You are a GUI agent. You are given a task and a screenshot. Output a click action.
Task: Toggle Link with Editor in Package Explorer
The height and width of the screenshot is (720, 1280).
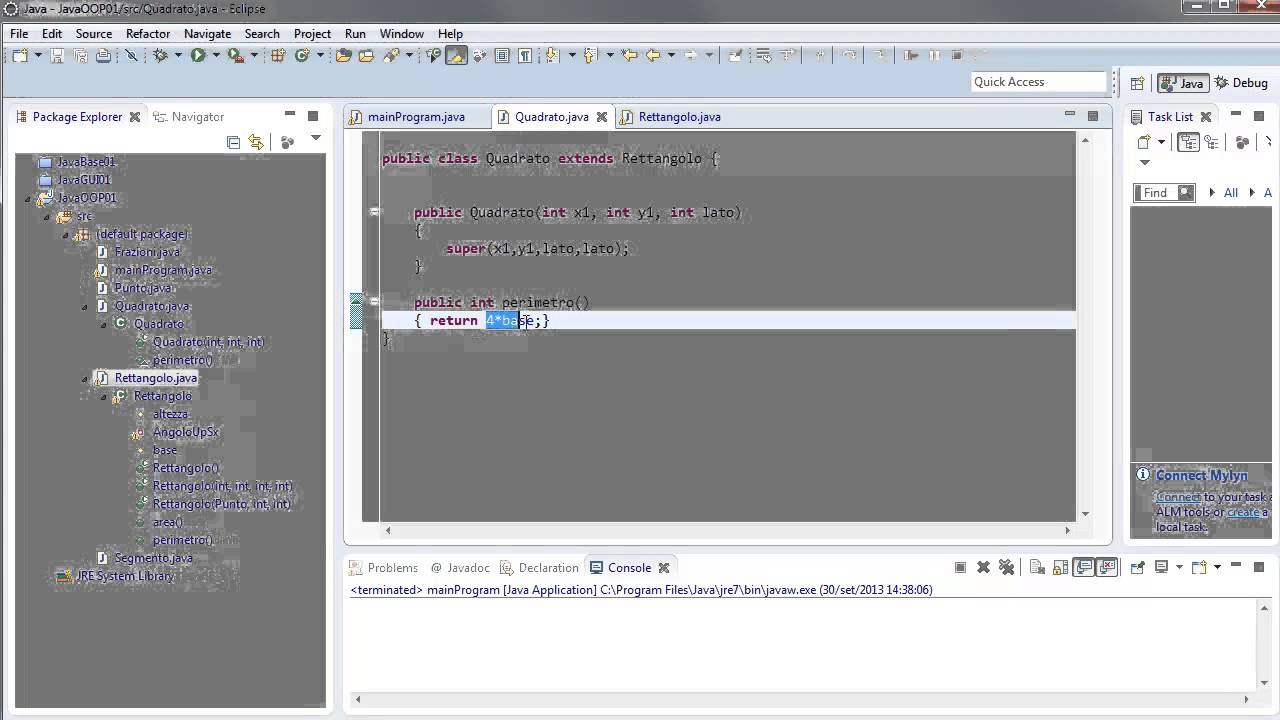[x=256, y=142]
